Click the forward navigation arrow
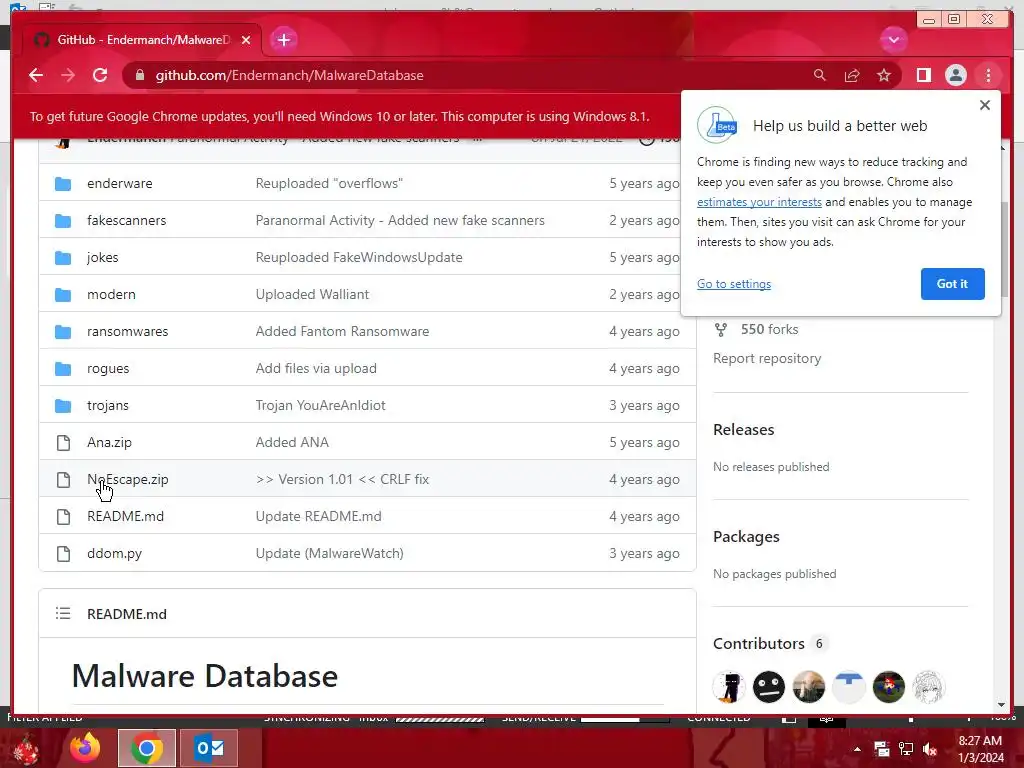The height and width of the screenshot is (768, 1024). 68,75
